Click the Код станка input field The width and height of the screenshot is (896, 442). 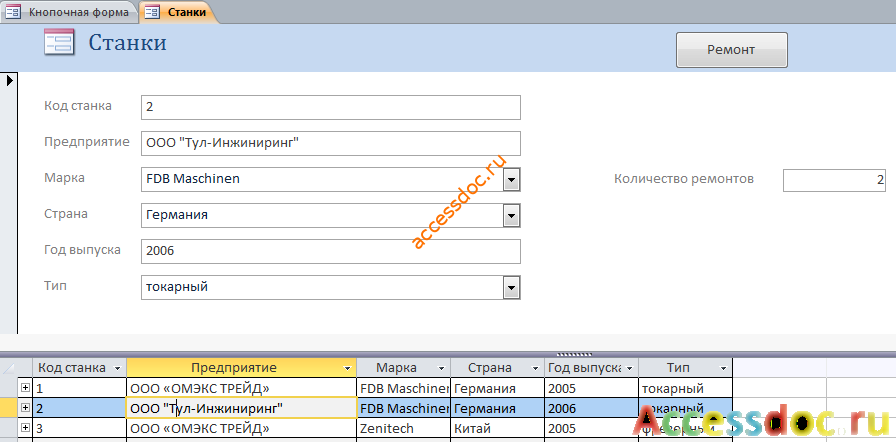(x=330, y=107)
